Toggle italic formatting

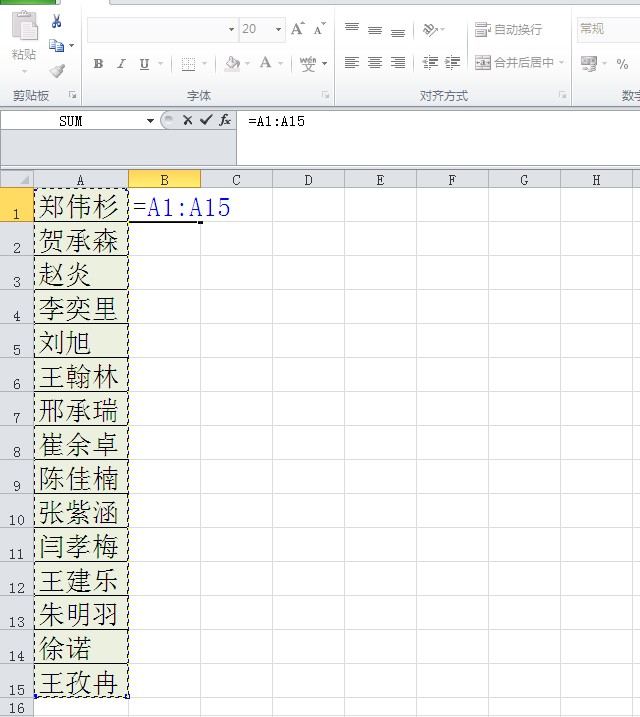click(x=121, y=64)
